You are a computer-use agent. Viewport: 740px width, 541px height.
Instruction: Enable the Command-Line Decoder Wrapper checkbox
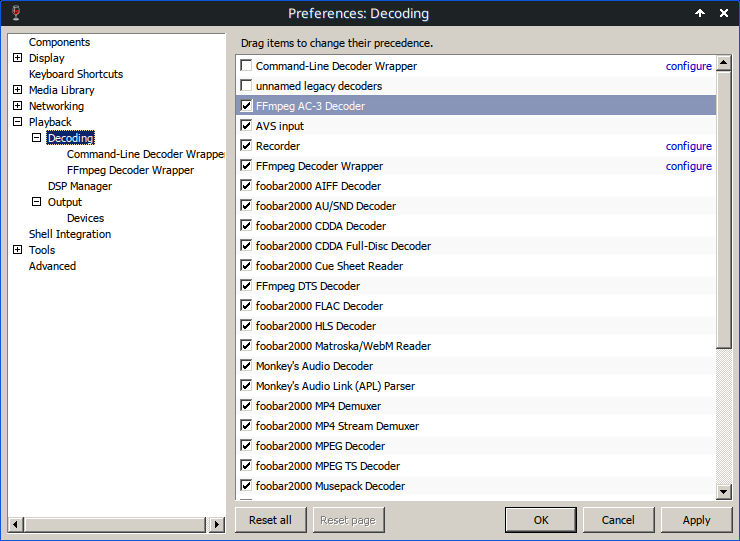click(246, 66)
